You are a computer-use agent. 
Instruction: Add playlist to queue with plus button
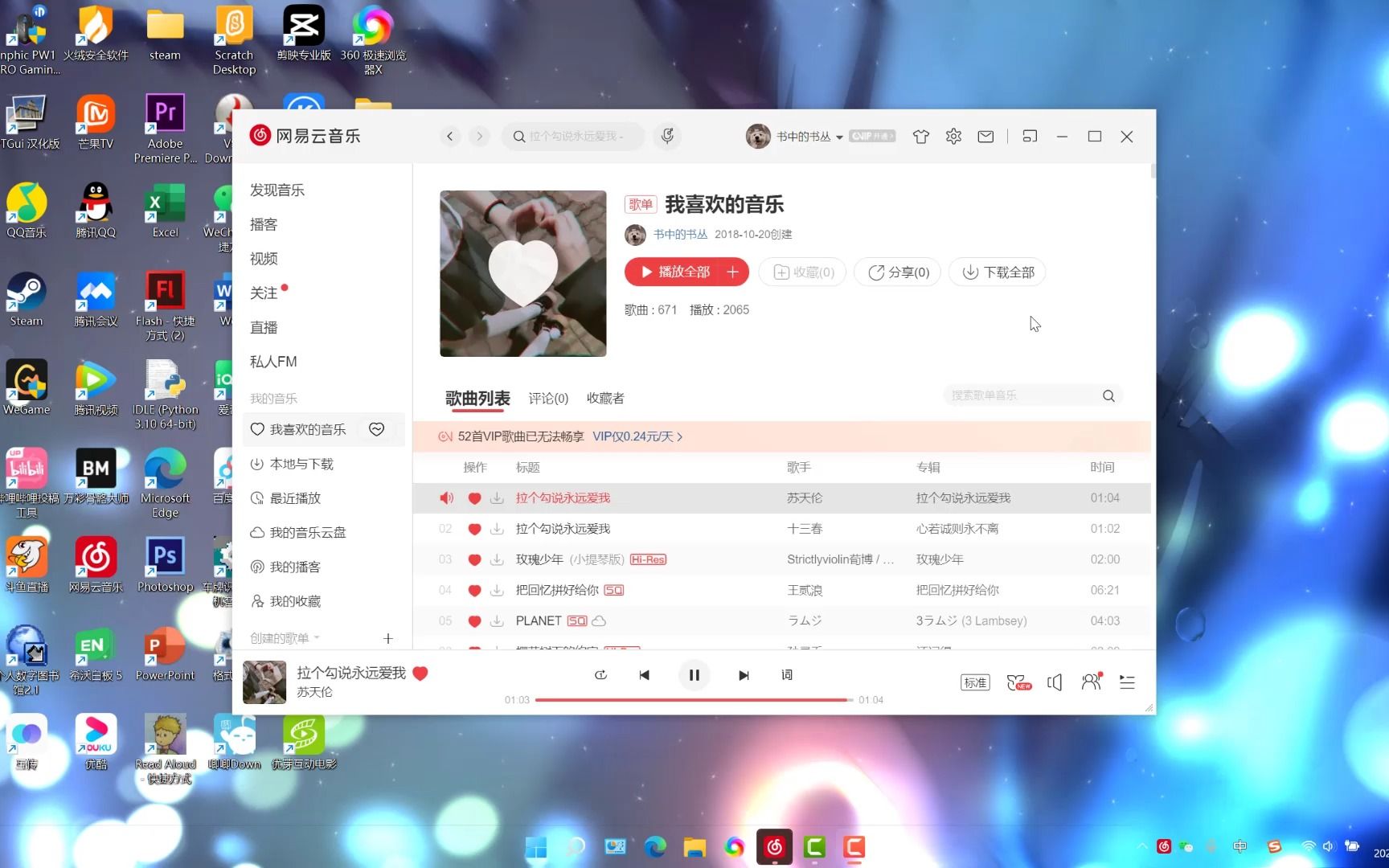pos(733,272)
